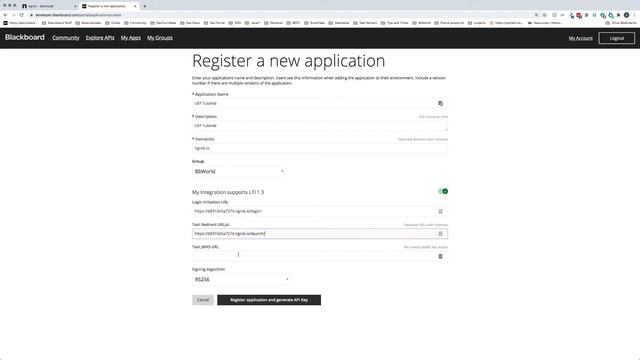Viewport: 640px width, 360px height.
Task: Click the Cancel button
Action: [x=203, y=300]
